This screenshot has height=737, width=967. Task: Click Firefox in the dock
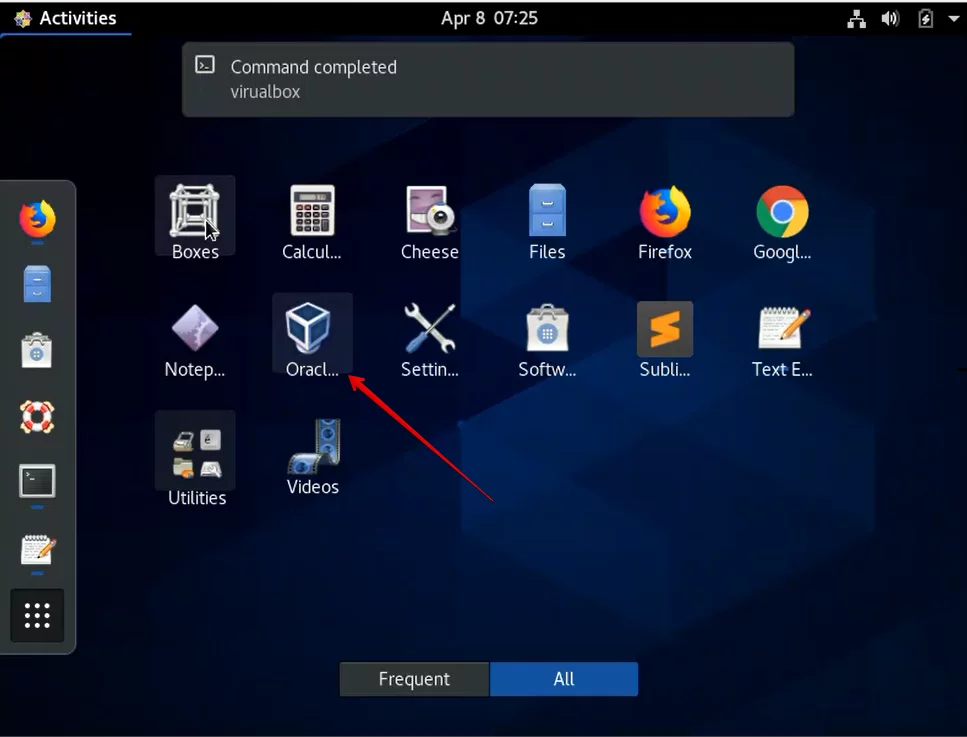click(x=37, y=219)
